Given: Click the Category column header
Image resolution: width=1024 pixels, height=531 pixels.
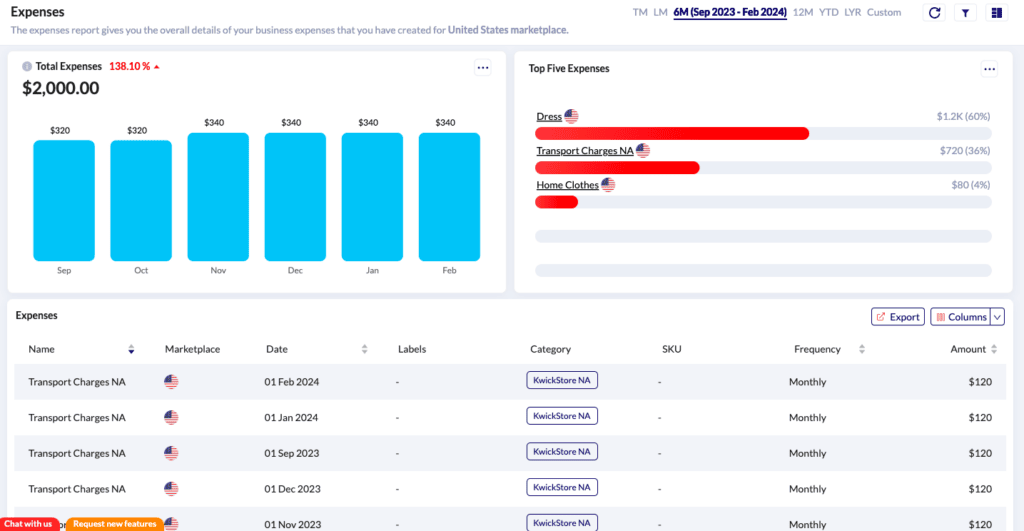Looking at the screenshot, I should [x=551, y=349].
